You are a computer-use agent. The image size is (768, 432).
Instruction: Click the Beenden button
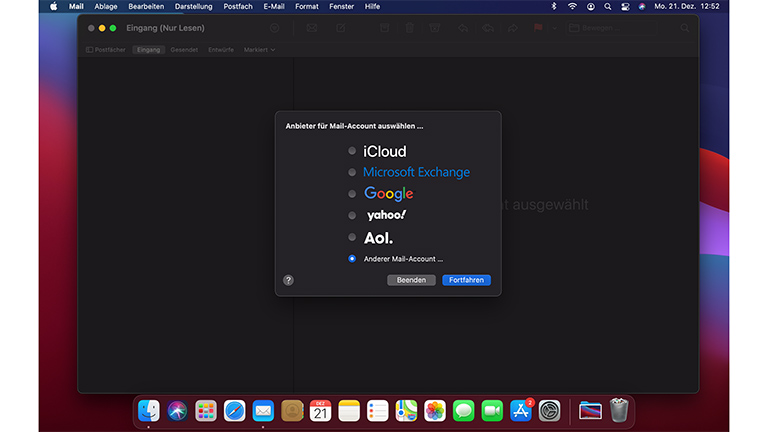pos(411,280)
